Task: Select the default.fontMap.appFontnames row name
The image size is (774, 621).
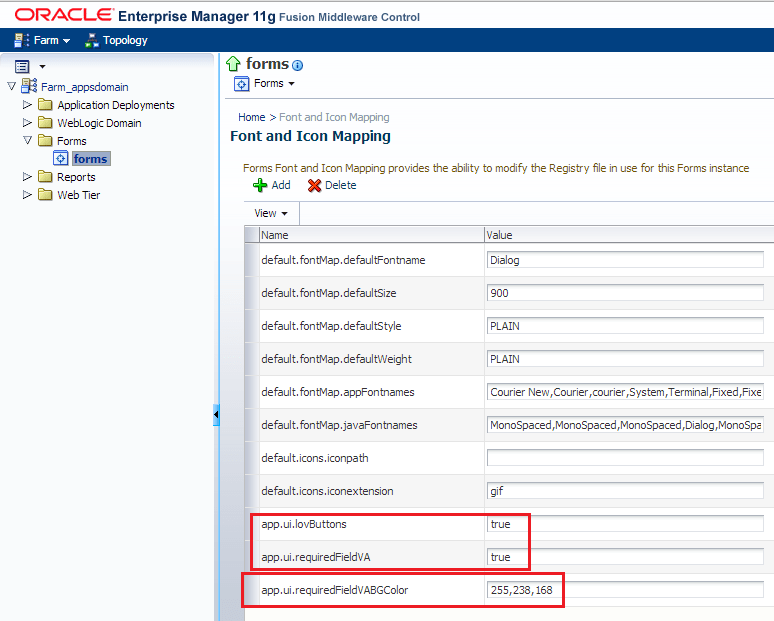Action: click(338, 392)
